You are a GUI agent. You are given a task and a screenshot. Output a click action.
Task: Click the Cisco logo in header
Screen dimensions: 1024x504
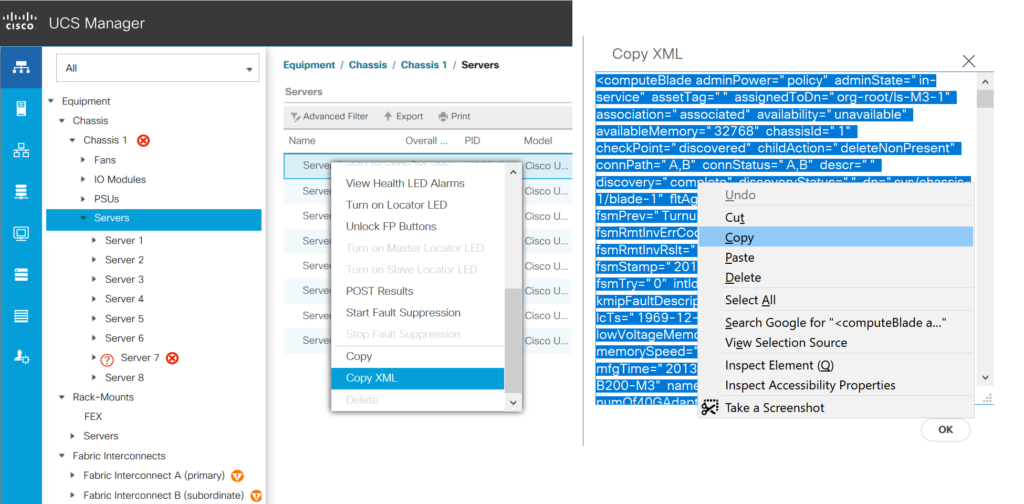(20, 22)
